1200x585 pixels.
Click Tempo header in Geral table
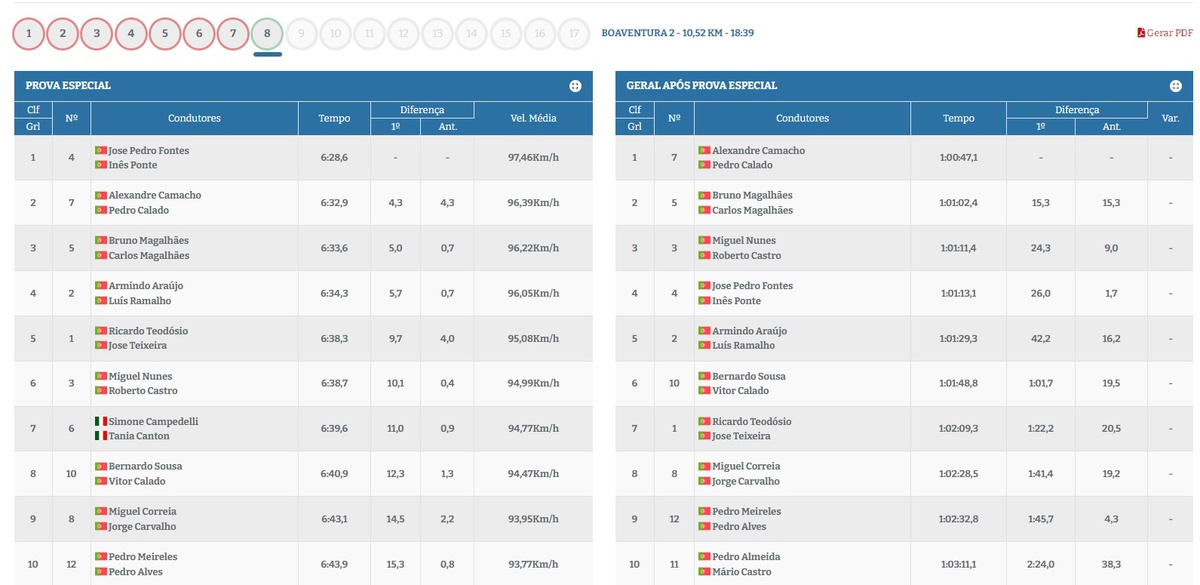[x=958, y=118]
